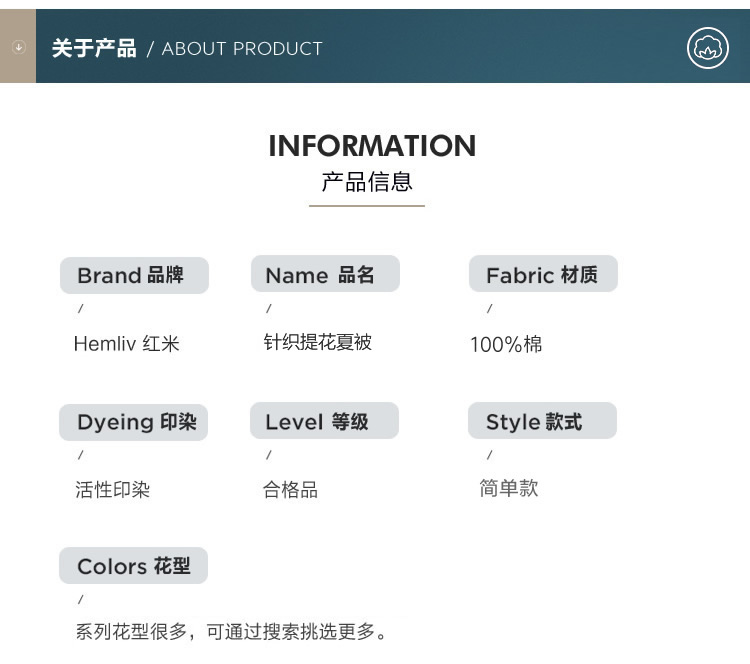Click the 产品信息 subtitle

[367, 182]
